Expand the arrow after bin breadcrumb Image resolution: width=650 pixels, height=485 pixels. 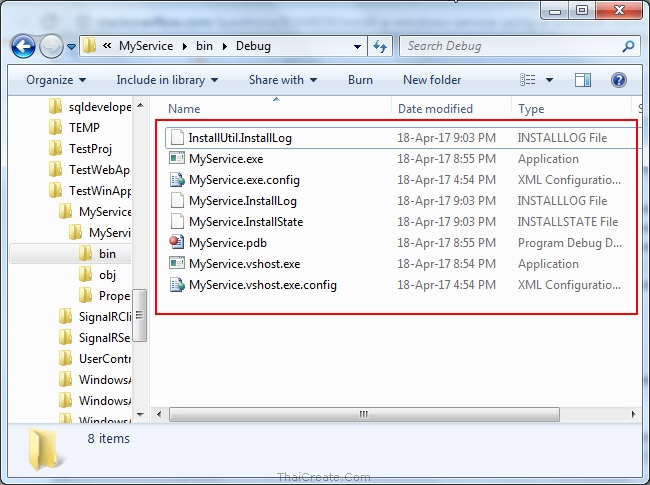pos(225,46)
